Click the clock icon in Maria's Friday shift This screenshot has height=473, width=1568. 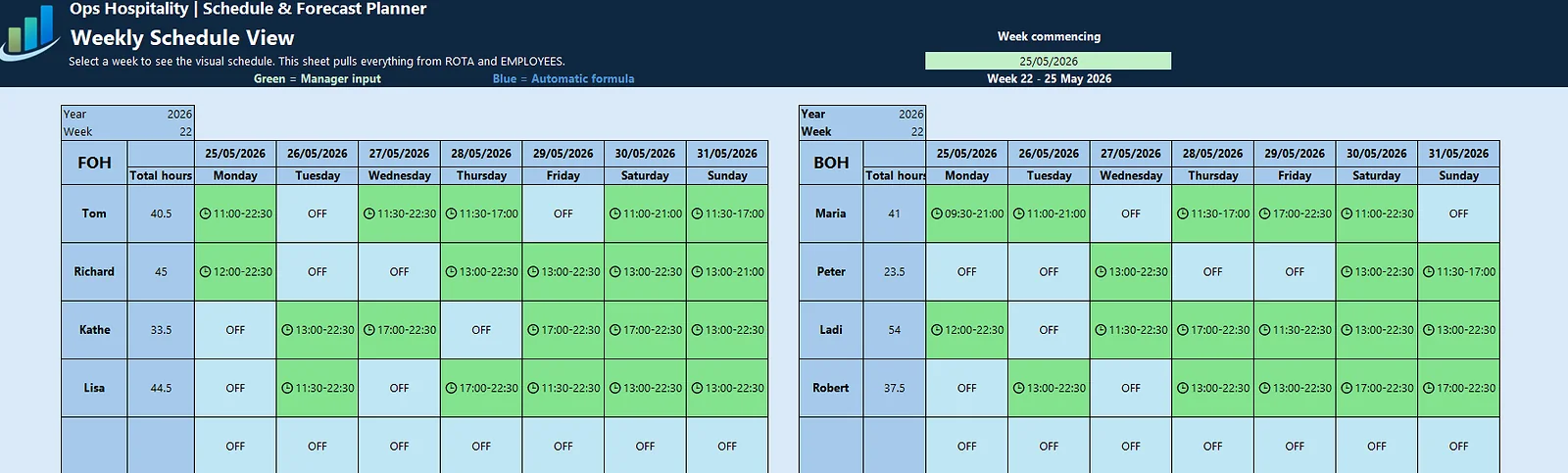(x=1264, y=213)
